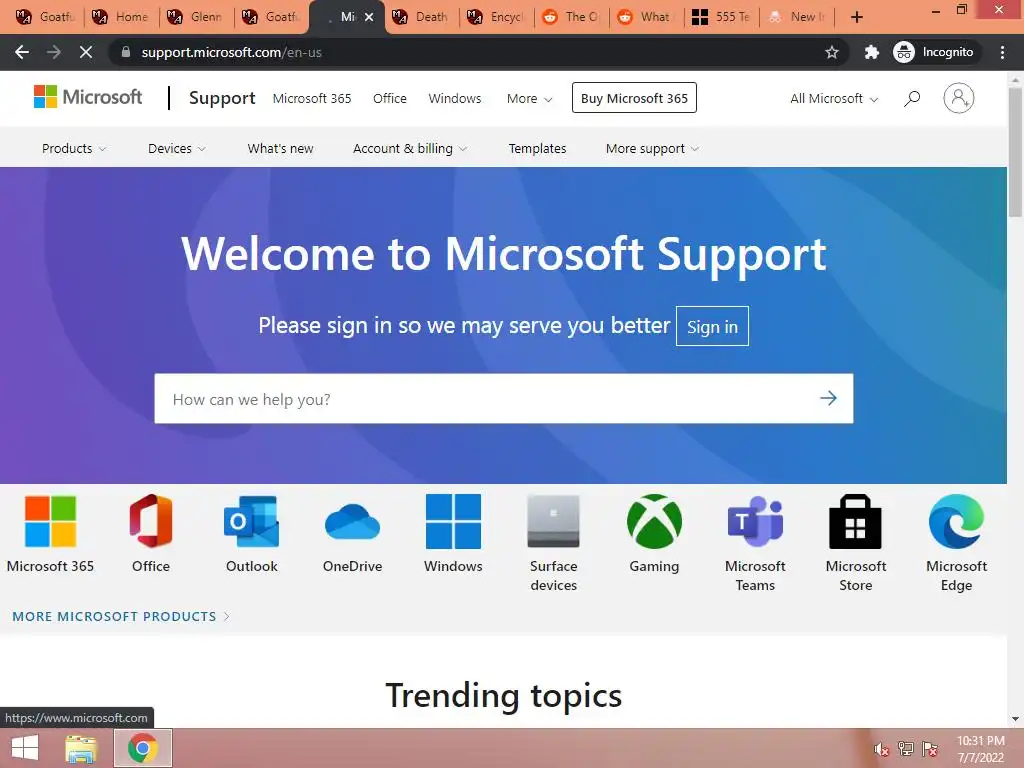
Task: Focus the How can we help search box
Action: pyautogui.click(x=504, y=398)
